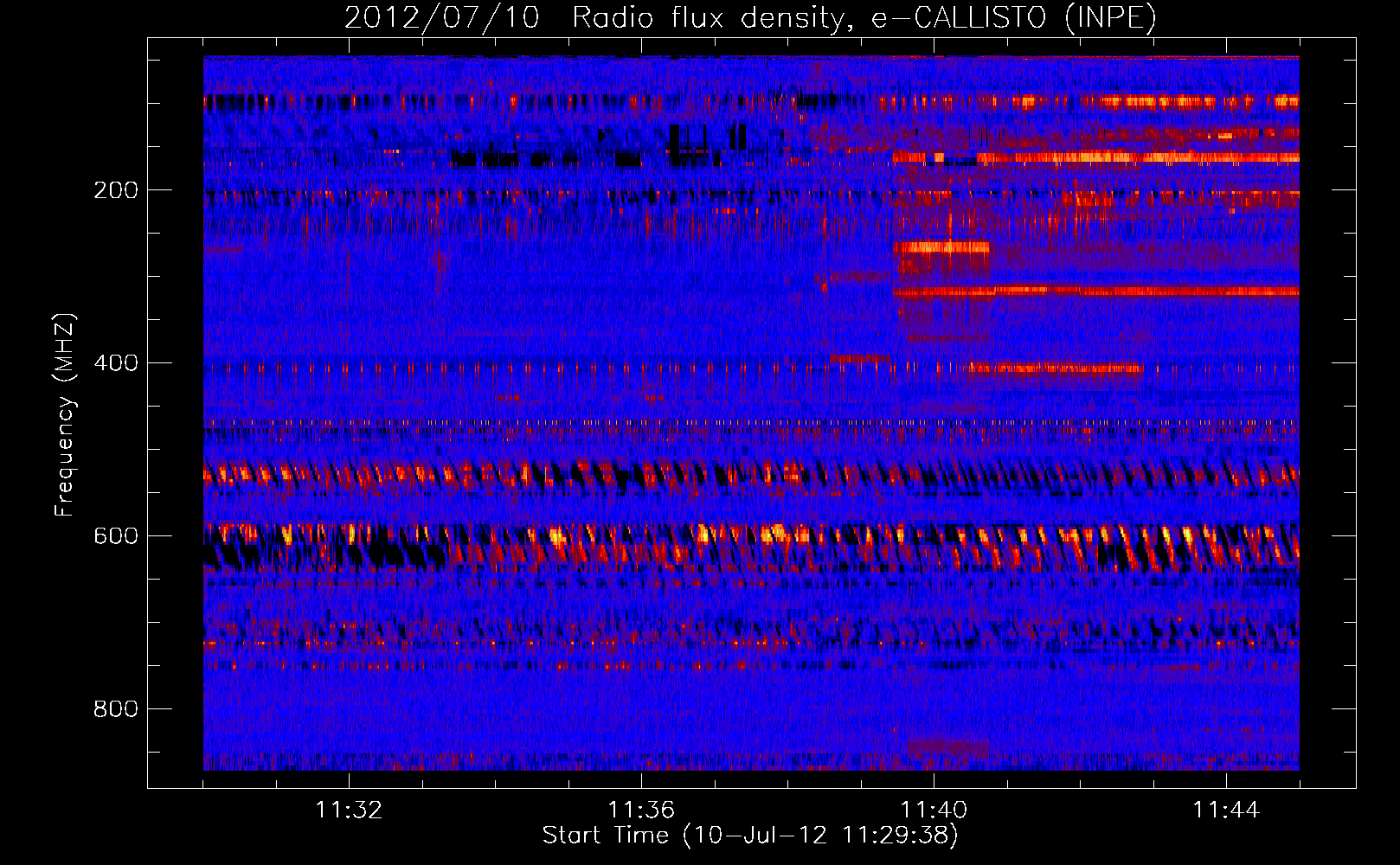Click the 'Frequency (MHZ)' axis label

pos(65,415)
